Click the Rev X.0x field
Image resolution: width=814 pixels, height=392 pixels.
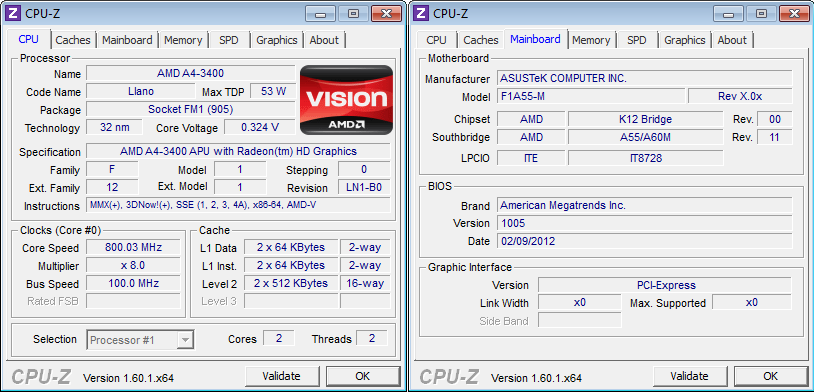click(740, 97)
